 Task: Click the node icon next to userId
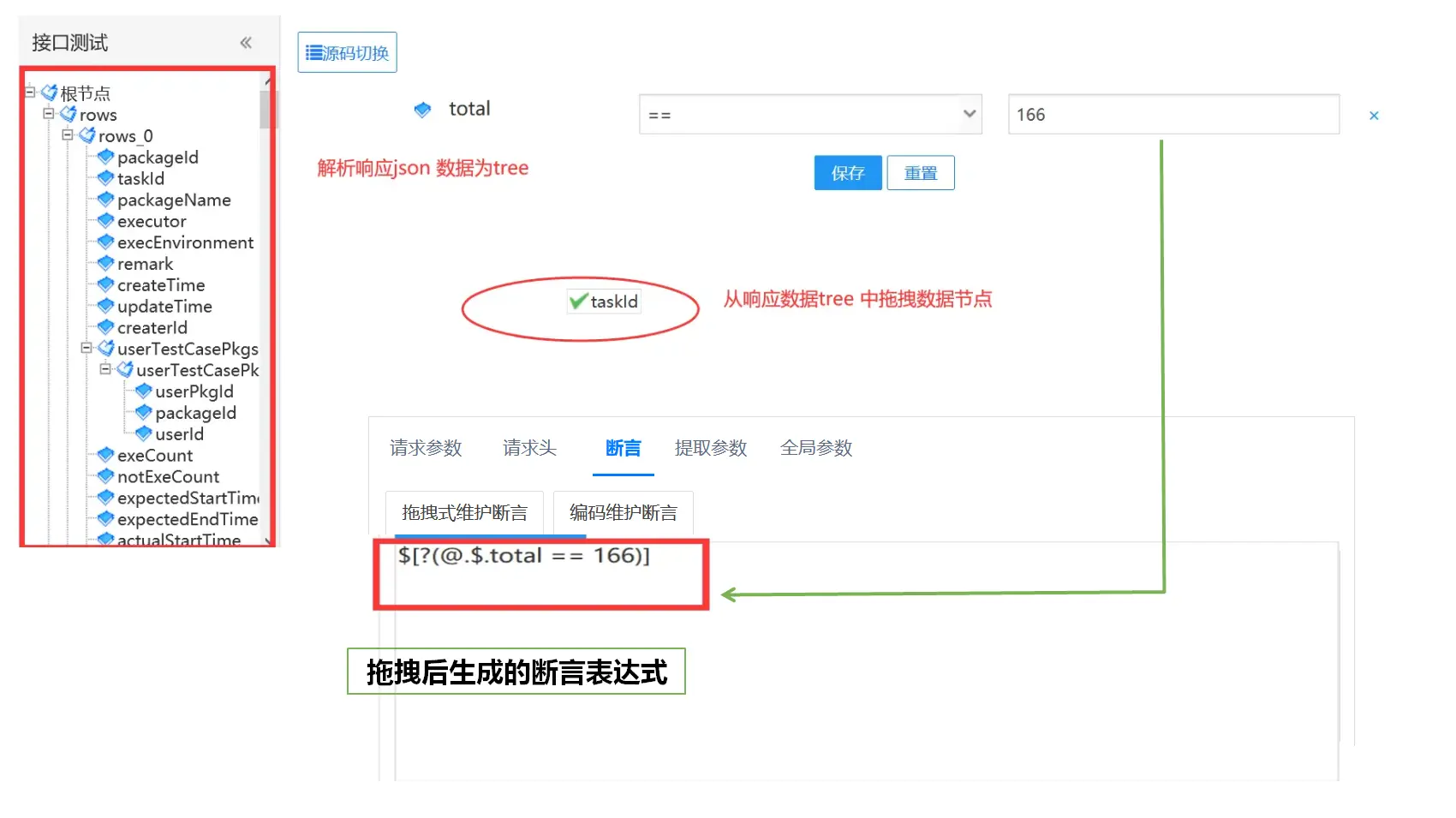[144, 433]
